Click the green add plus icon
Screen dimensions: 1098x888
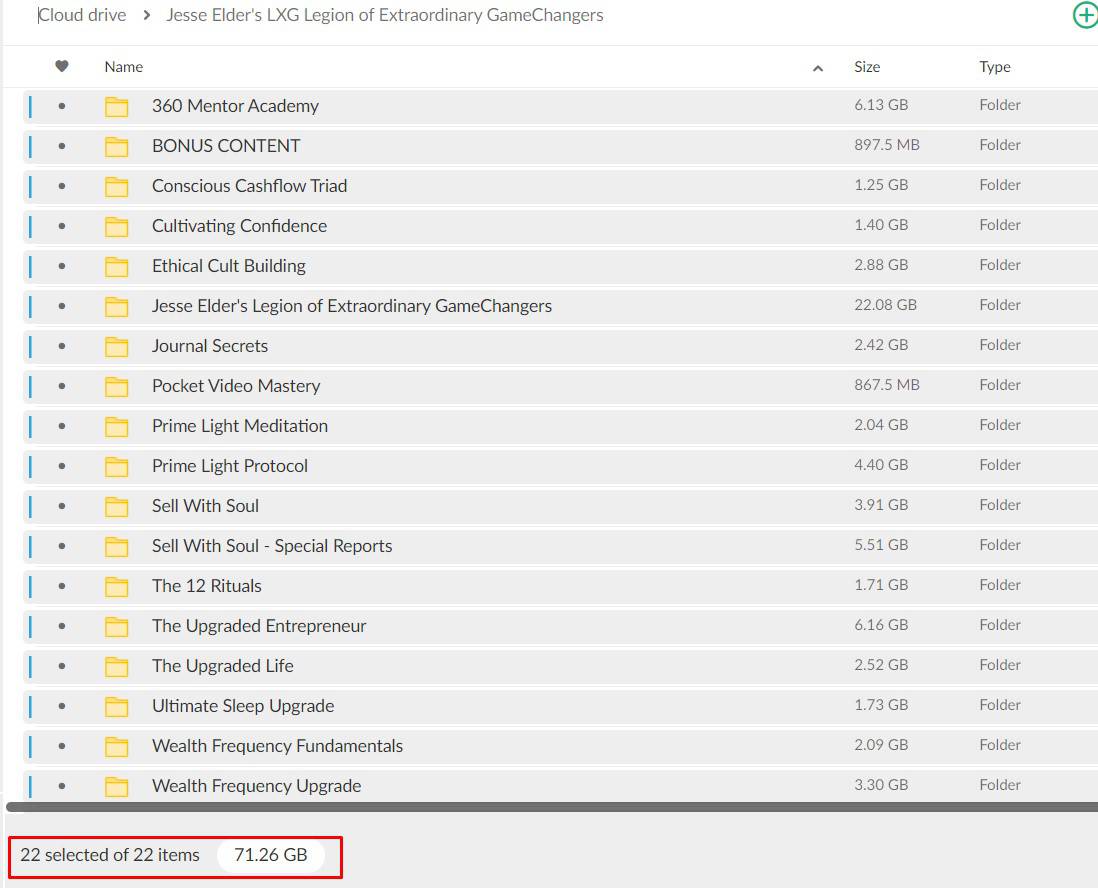point(1084,15)
